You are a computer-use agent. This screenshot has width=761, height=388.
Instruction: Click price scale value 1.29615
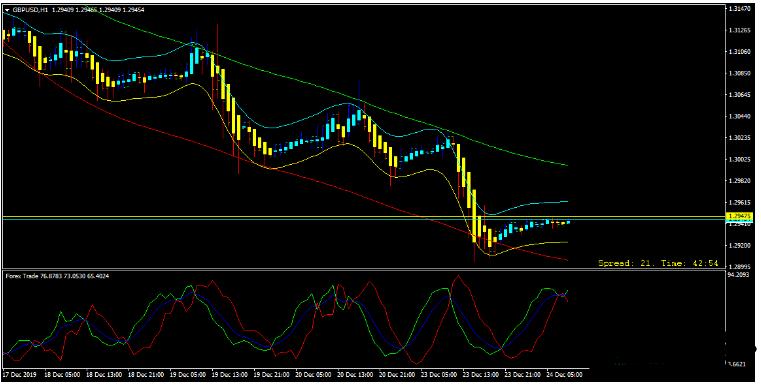click(x=739, y=203)
